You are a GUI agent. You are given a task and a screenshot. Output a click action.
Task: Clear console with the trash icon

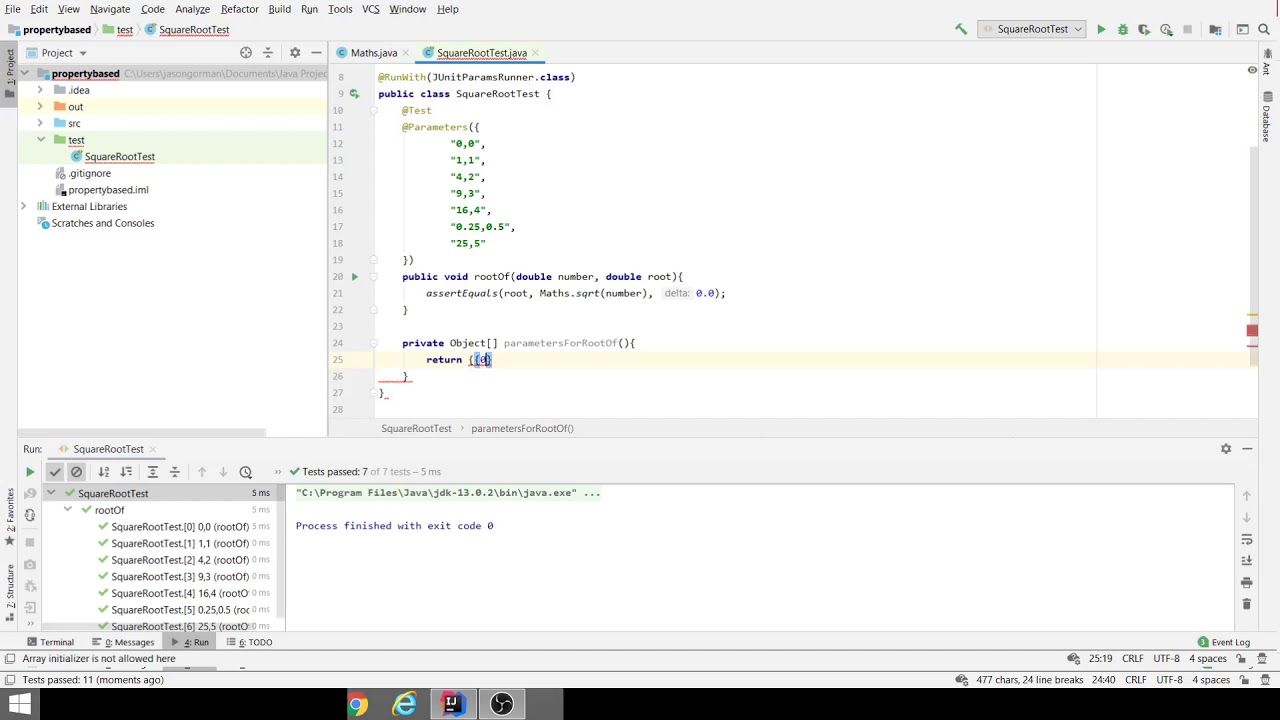point(1246,604)
